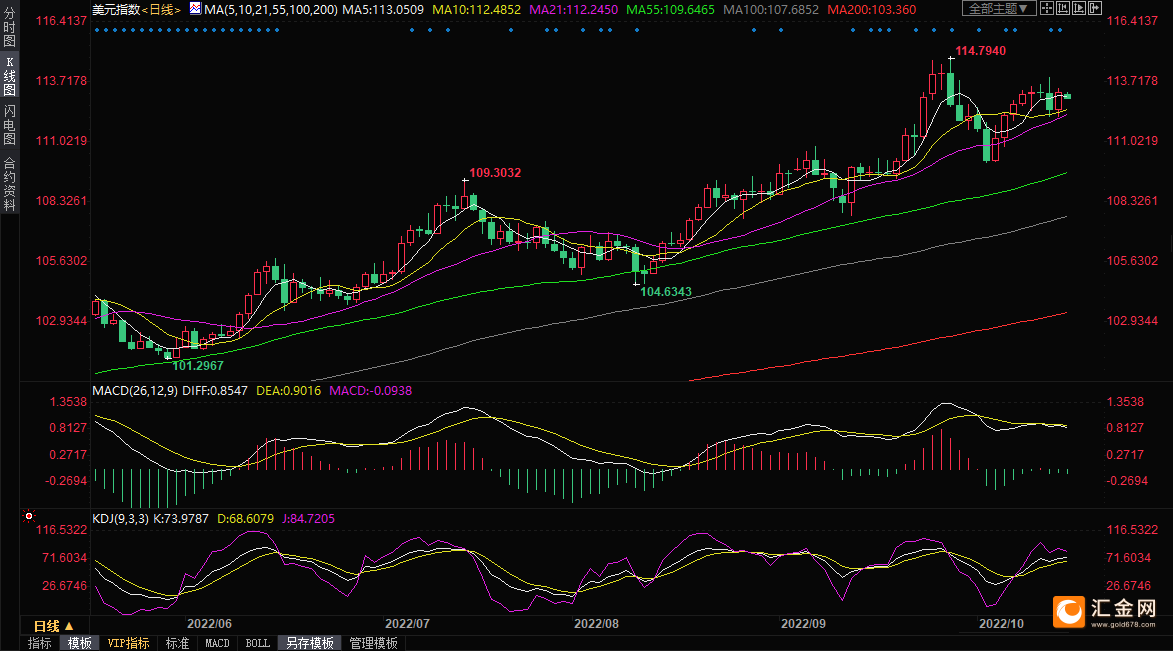1173x651 pixels.
Task: Click the orange 汇金网 logo icon
Action: tap(1070, 610)
